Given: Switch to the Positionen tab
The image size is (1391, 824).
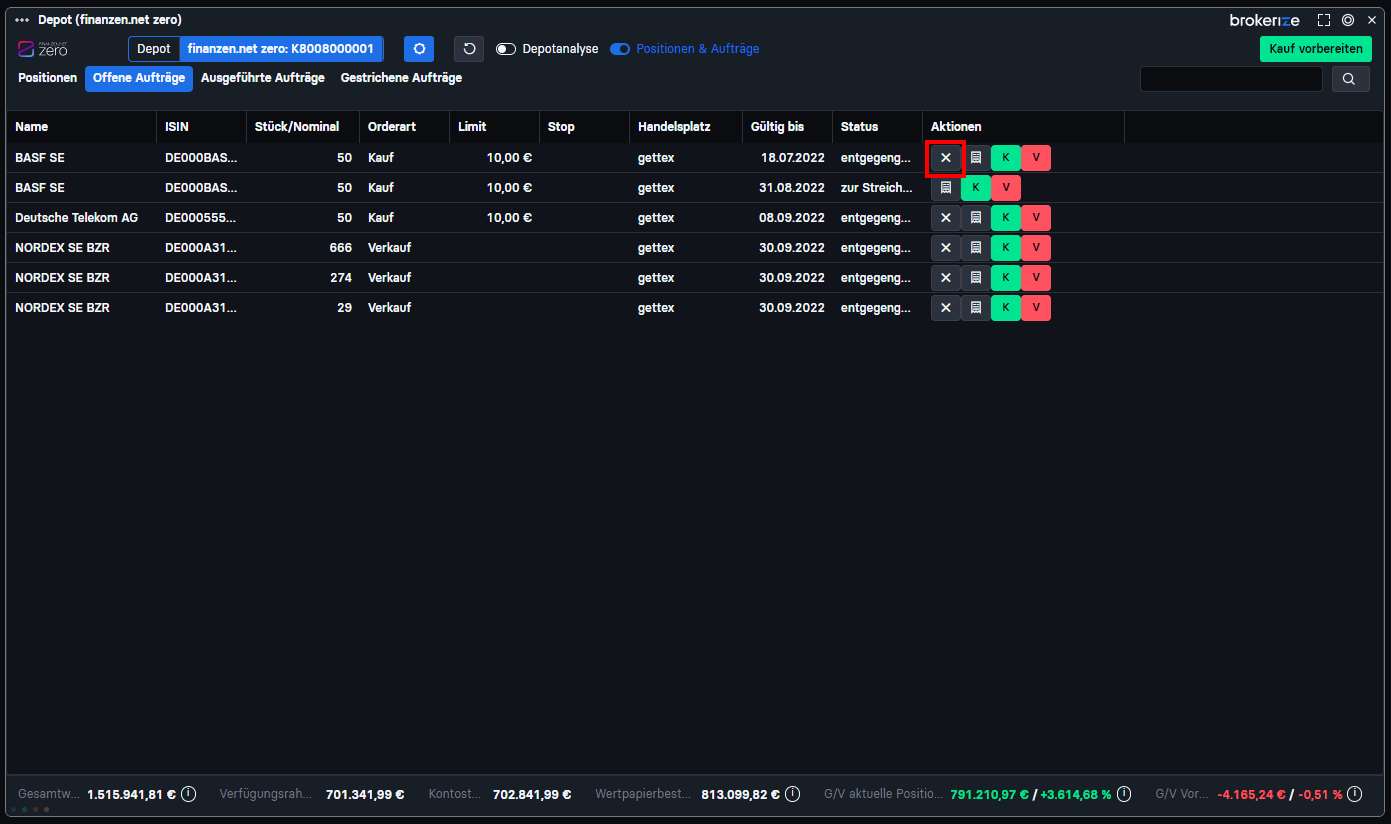Looking at the screenshot, I should 48,78.
